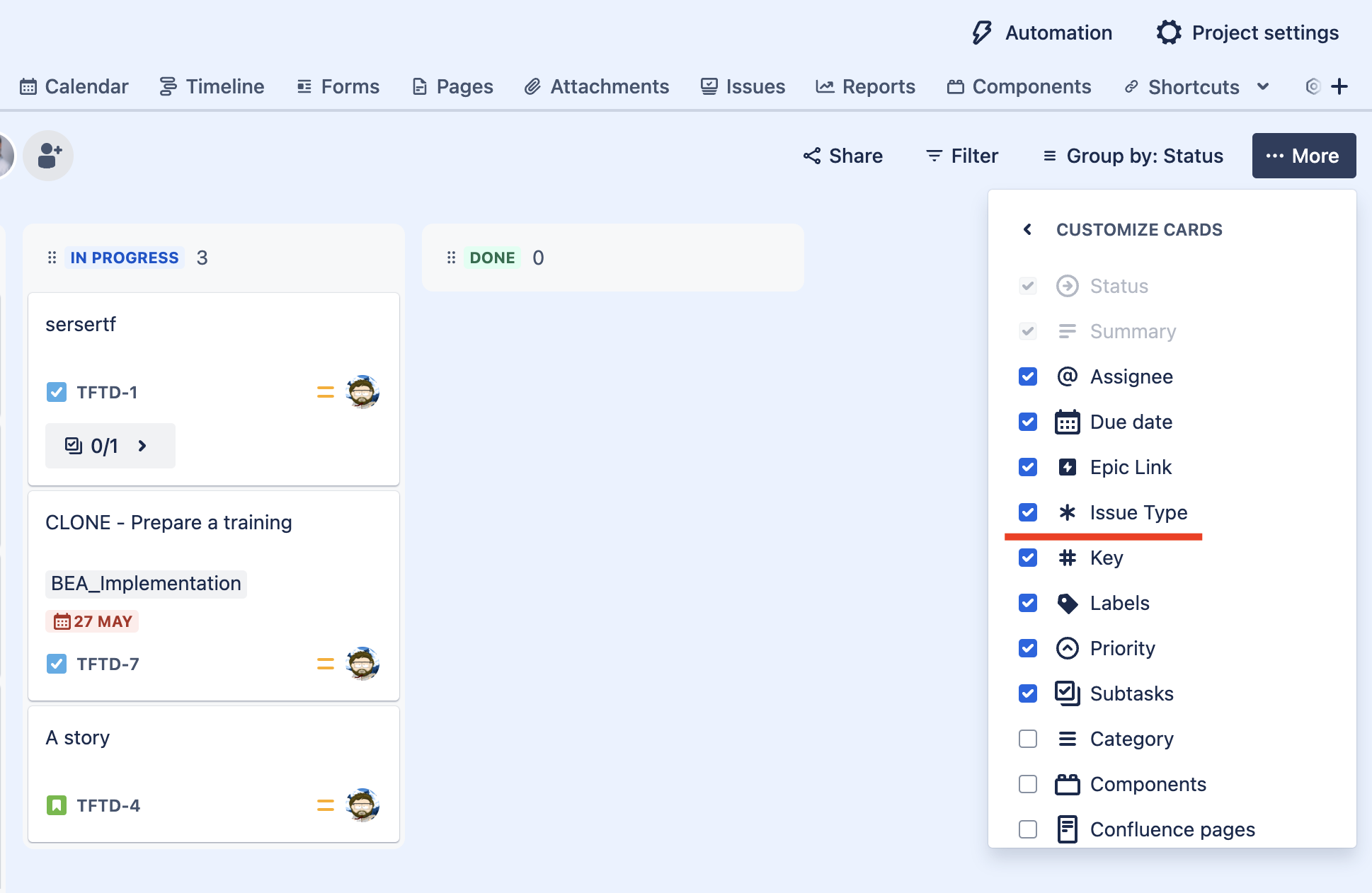Disable the Issue Type card field
The height and width of the screenshot is (893, 1372).
pyautogui.click(x=1027, y=512)
